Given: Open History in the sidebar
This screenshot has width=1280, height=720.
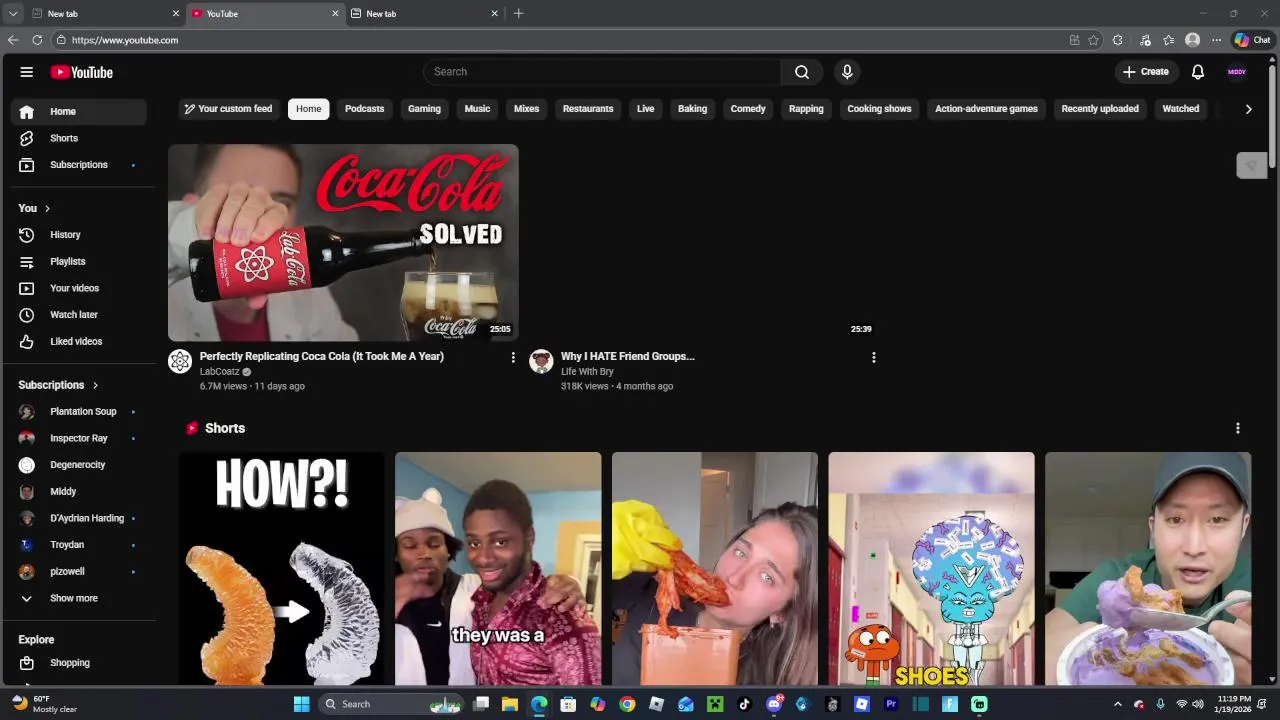Looking at the screenshot, I should (79, 235).
